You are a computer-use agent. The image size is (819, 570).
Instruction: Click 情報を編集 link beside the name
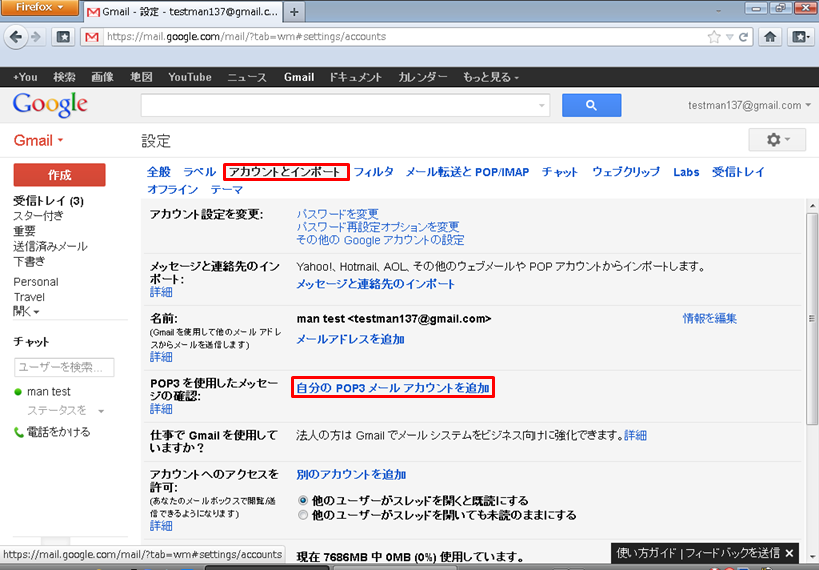pyautogui.click(x=710, y=318)
